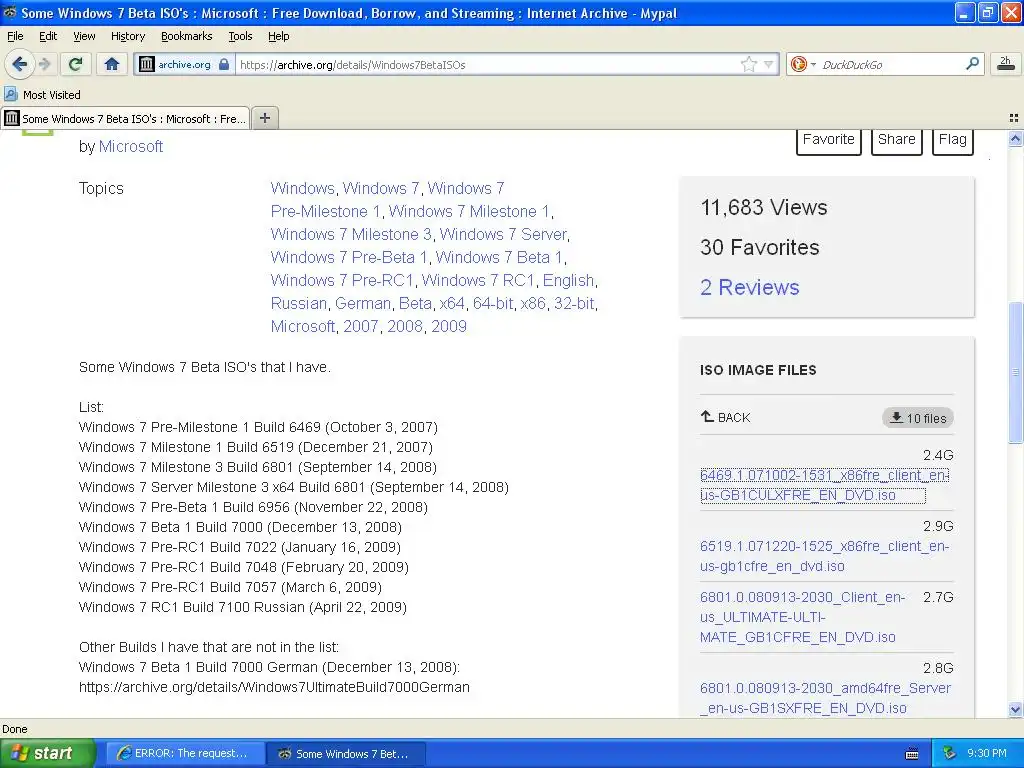Open the Most Visited bookmarks folder
This screenshot has height=768, width=1024.
(42, 95)
